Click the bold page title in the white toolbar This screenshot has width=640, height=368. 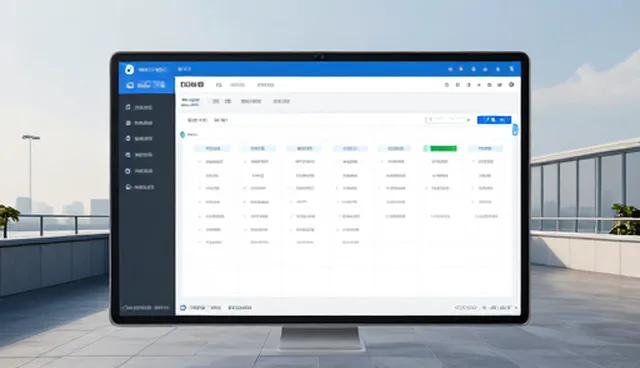click(192, 84)
